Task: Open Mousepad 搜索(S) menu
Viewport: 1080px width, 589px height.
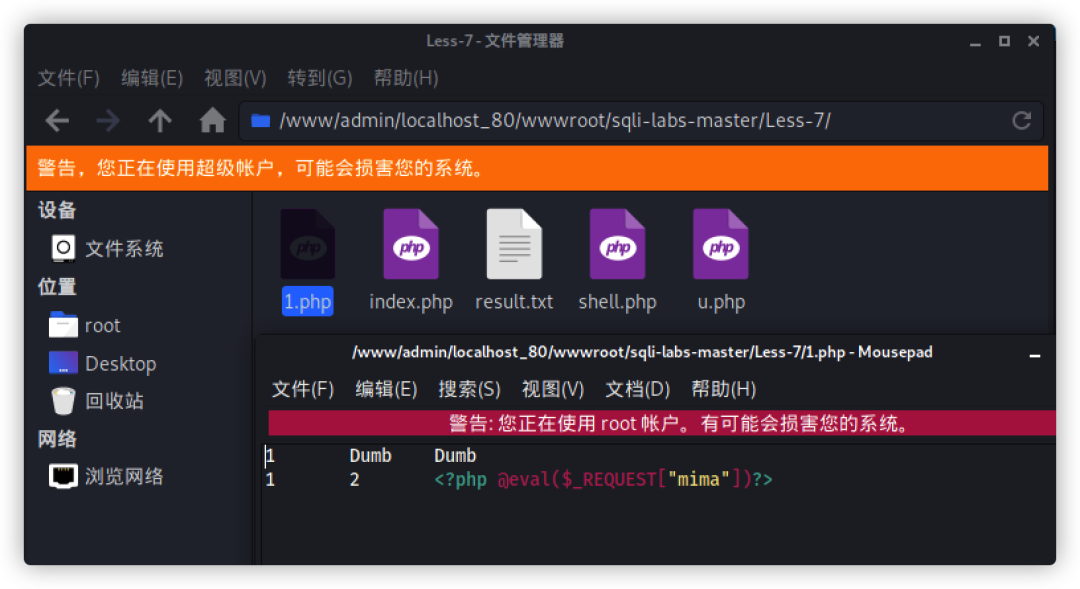Action: pyautogui.click(x=469, y=389)
